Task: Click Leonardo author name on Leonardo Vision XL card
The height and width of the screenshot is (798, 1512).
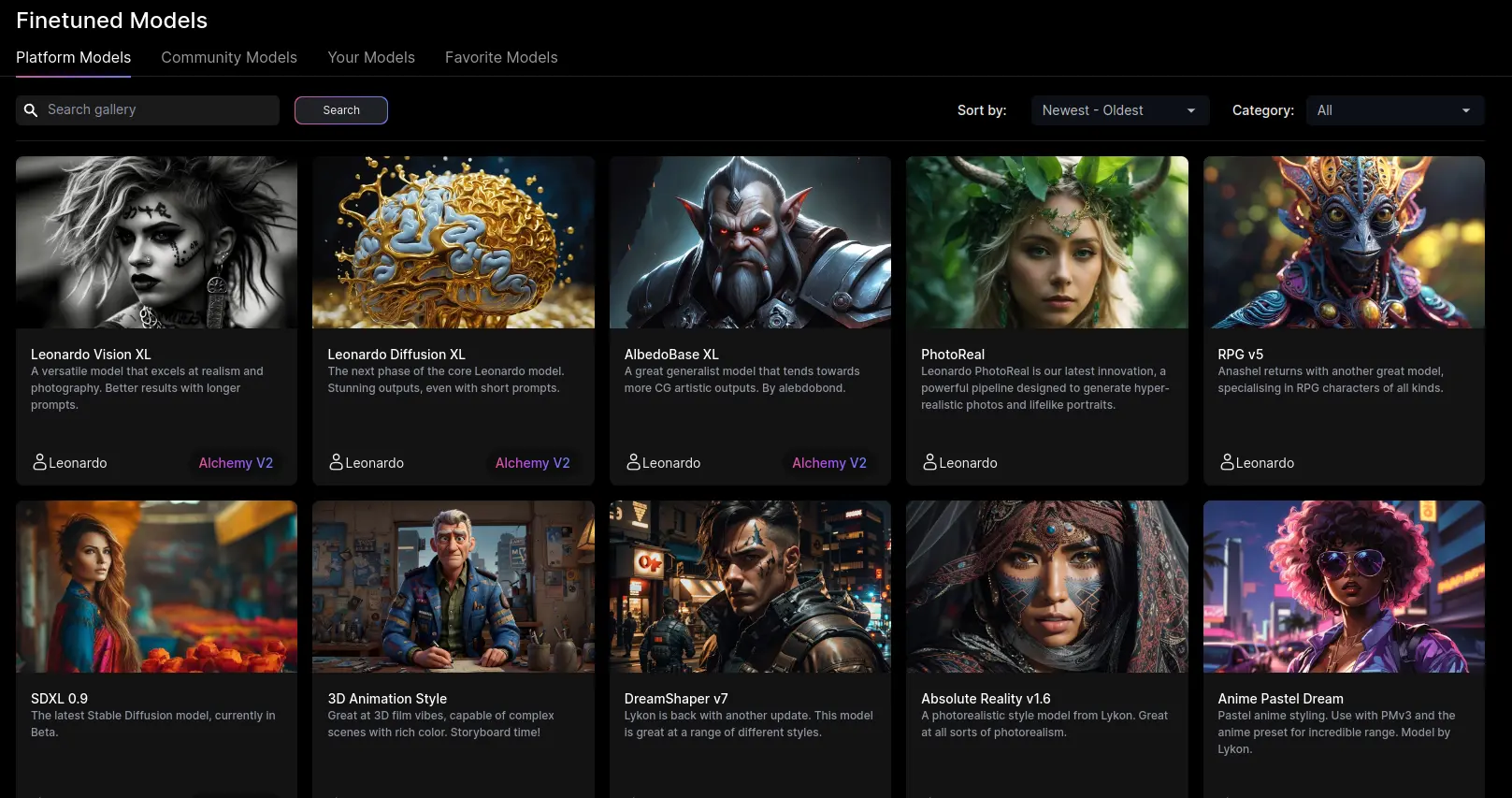Action: [78, 463]
